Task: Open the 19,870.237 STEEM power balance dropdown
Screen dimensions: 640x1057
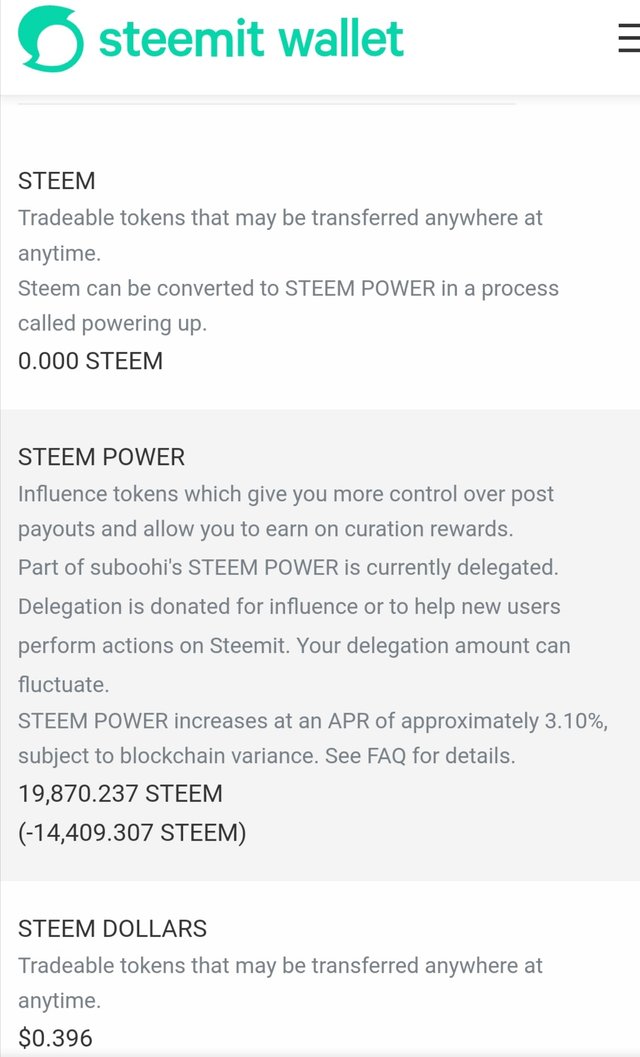Action: pos(120,793)
